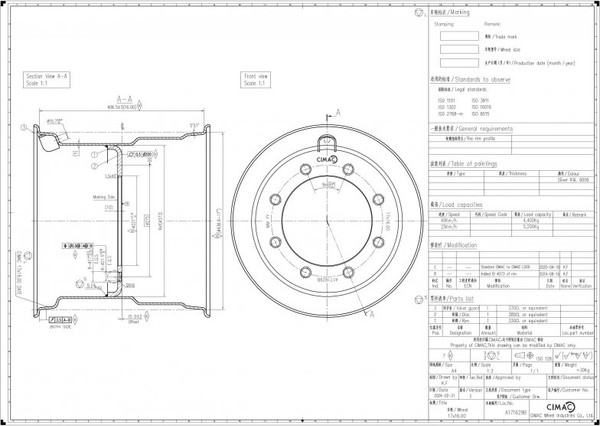The image size is (600, 426).
Task: Click the Wheel size stamping box
Action: click(x=458, y=47)
